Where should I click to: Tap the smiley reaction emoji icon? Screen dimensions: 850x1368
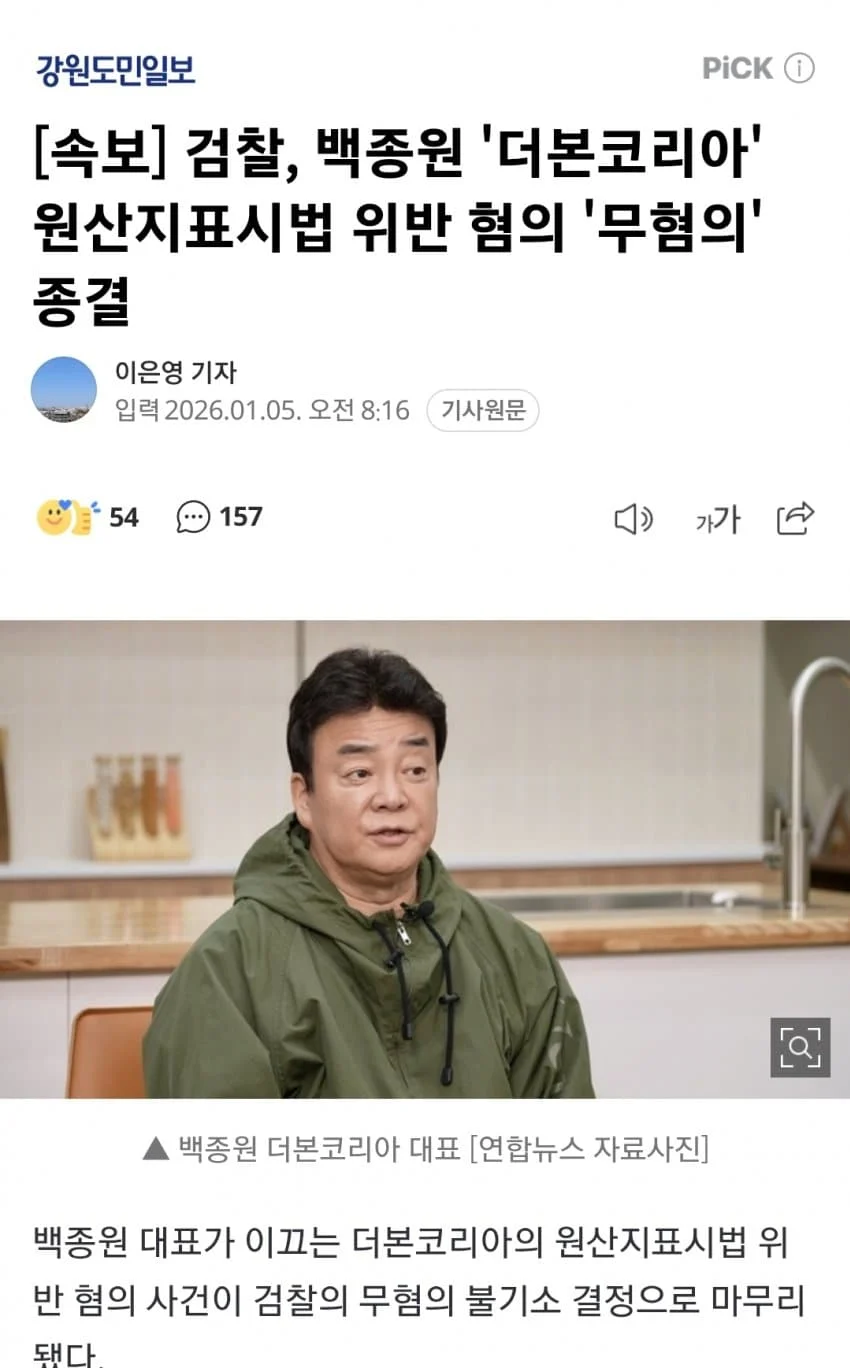(68, 517)
